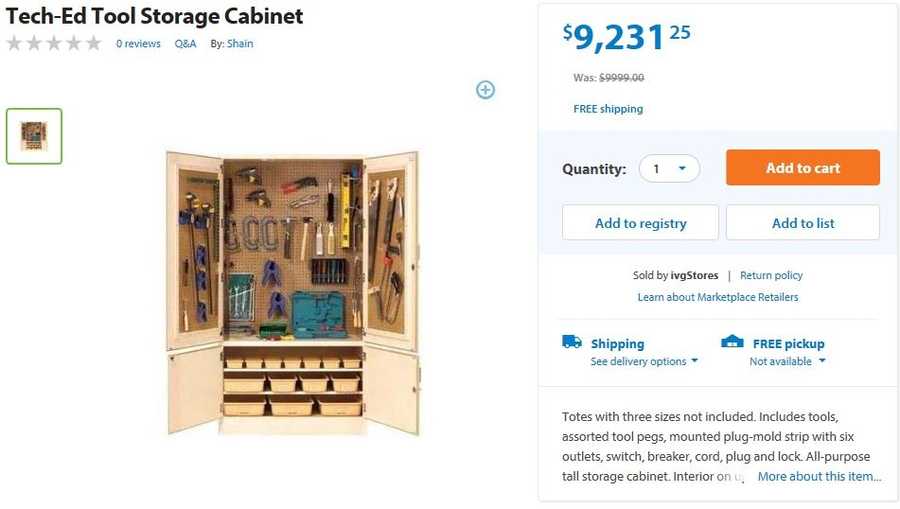Expand More about this item

point(819,476)
